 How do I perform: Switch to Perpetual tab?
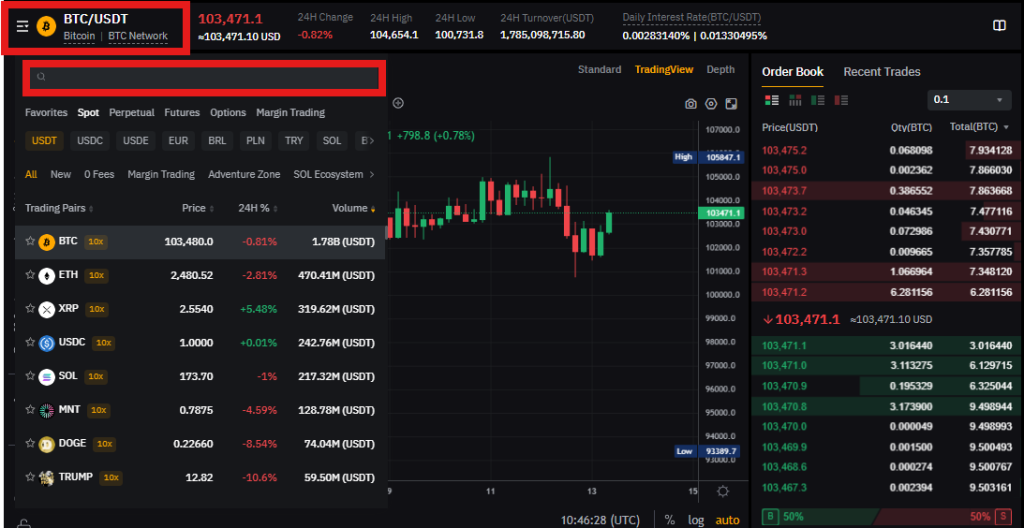[x=132, y=112]
